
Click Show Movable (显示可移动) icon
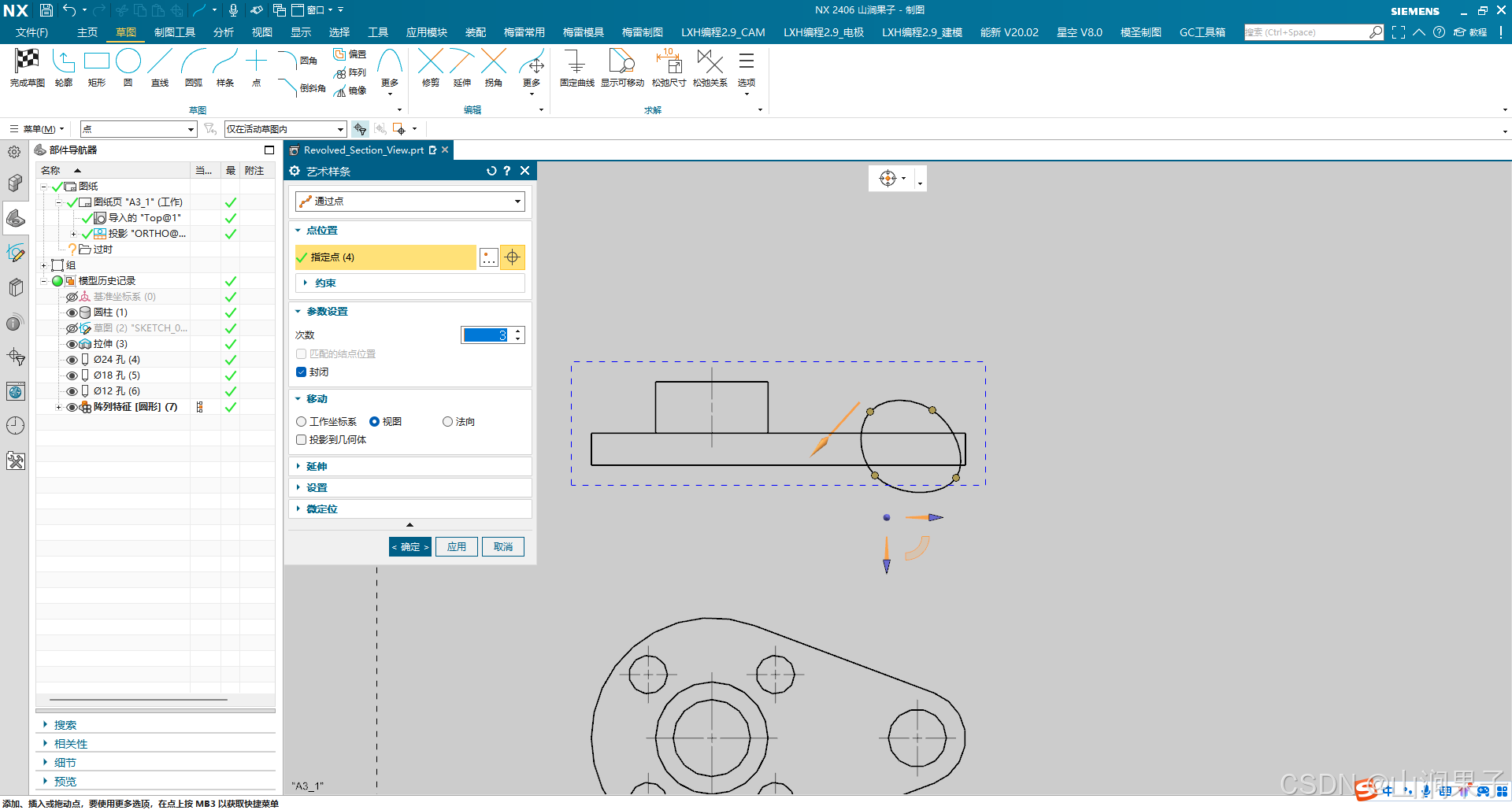click(622, 61)
